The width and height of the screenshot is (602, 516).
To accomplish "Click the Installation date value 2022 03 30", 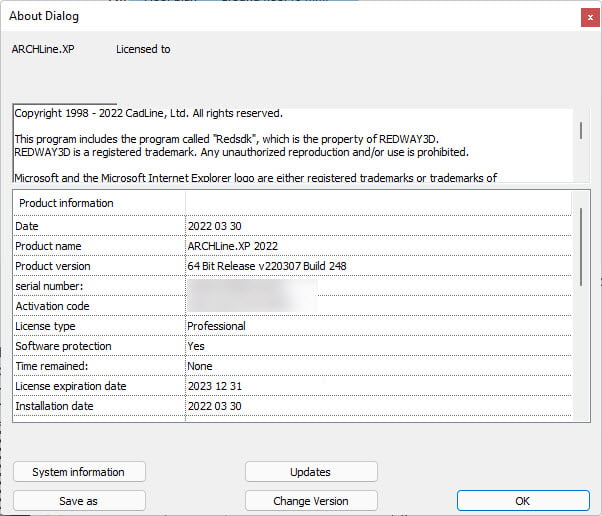I will (x=215, y=405).
